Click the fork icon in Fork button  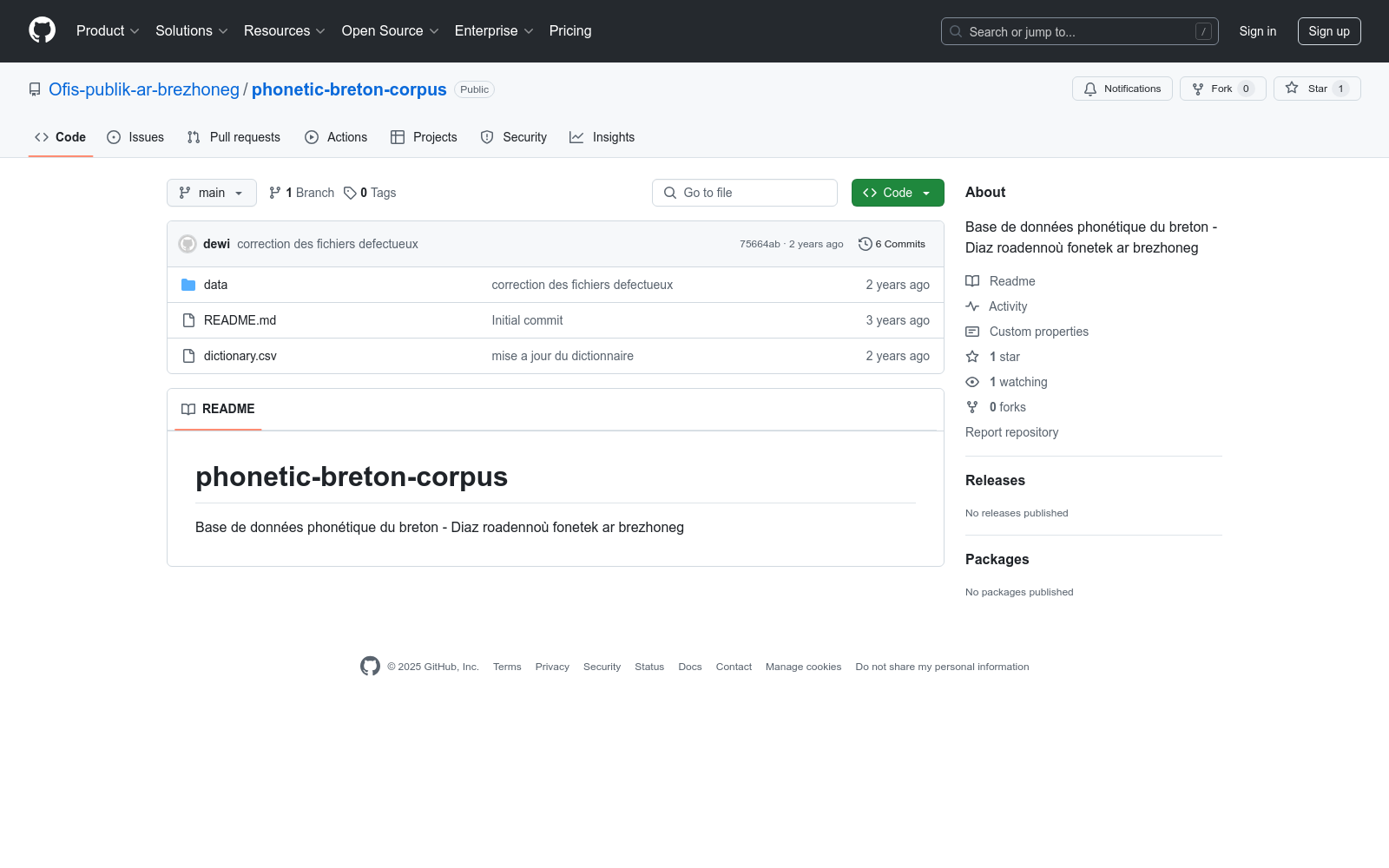pos(1198,89)
